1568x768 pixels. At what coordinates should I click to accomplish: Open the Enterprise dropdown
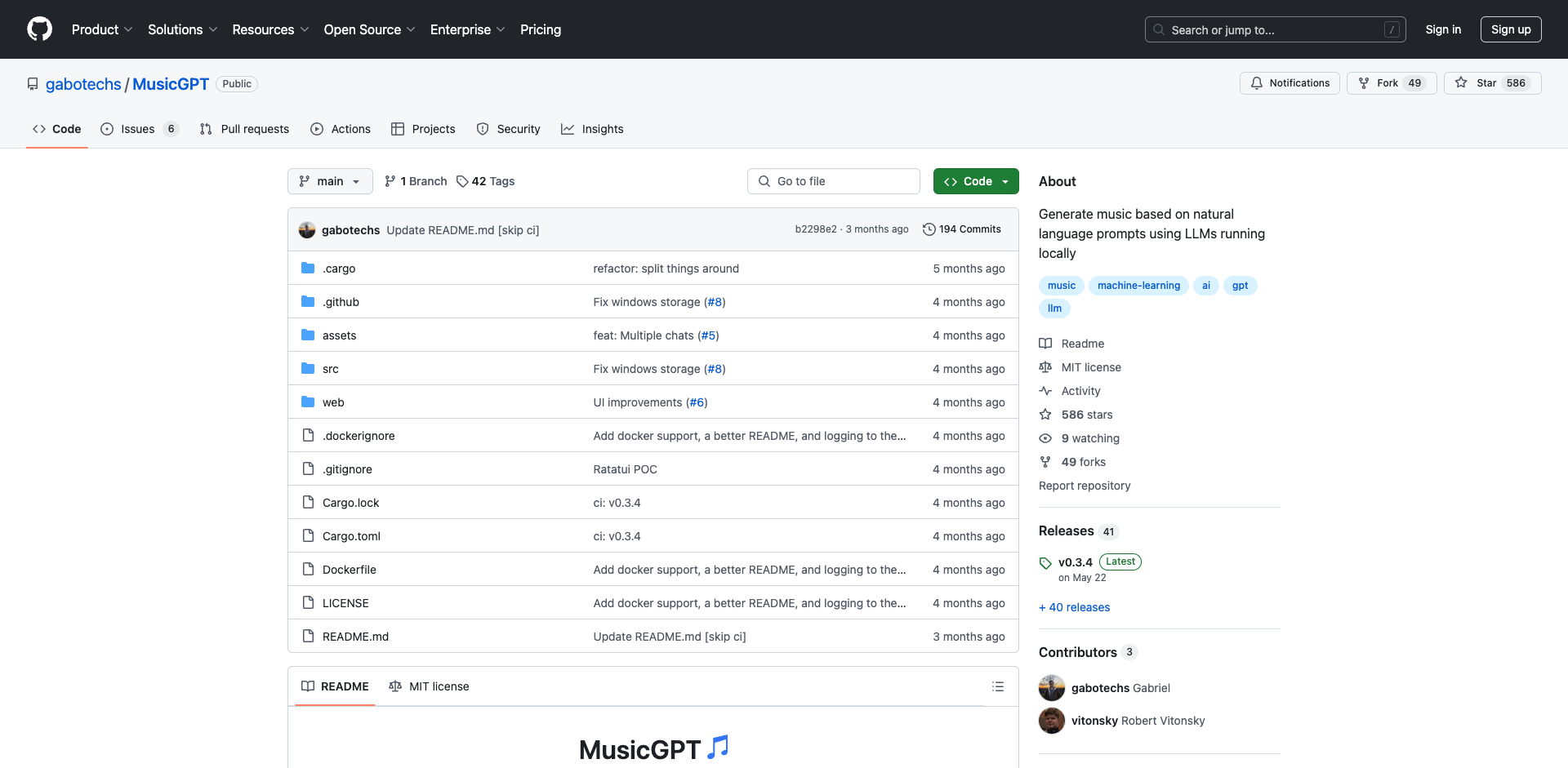coord(467,29)
